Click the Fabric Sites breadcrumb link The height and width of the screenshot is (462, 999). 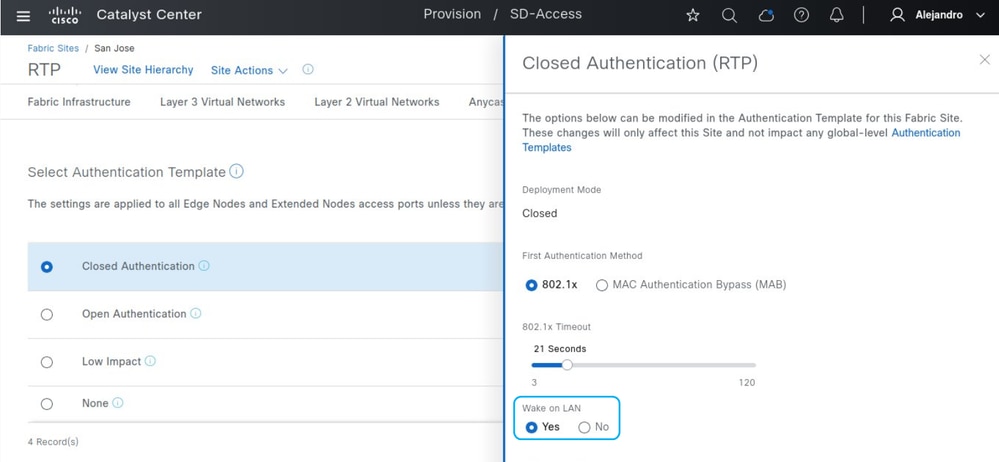tap(54, 48)
